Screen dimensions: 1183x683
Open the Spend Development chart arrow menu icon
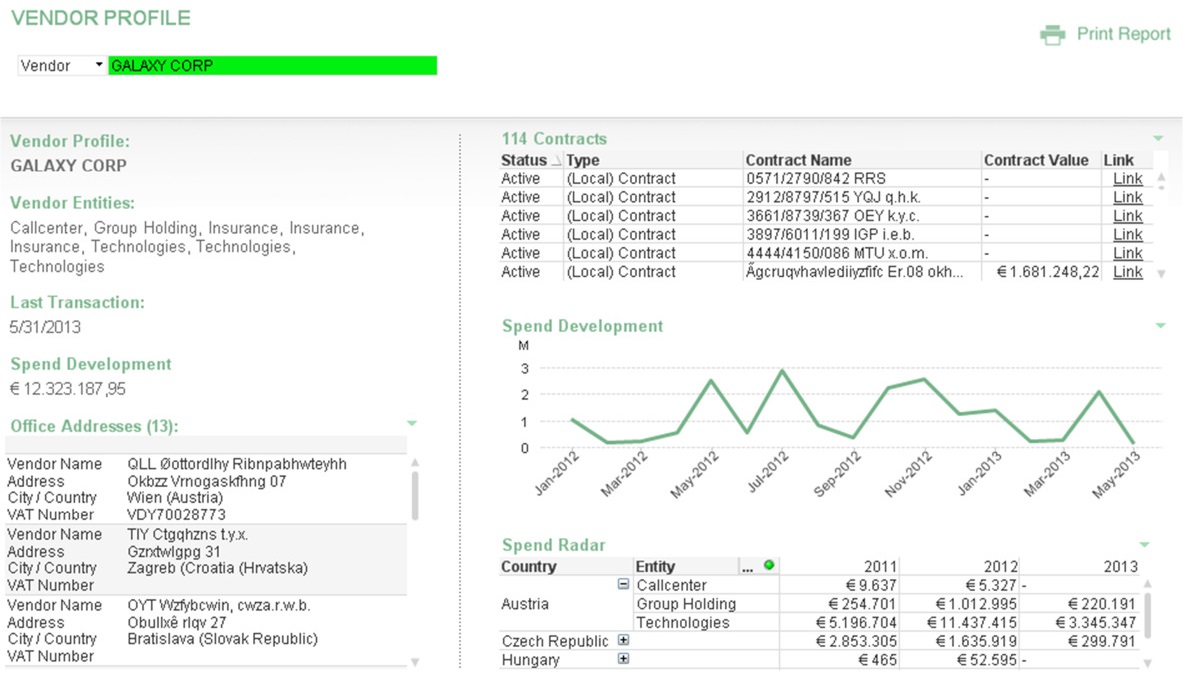point(1160,326)
